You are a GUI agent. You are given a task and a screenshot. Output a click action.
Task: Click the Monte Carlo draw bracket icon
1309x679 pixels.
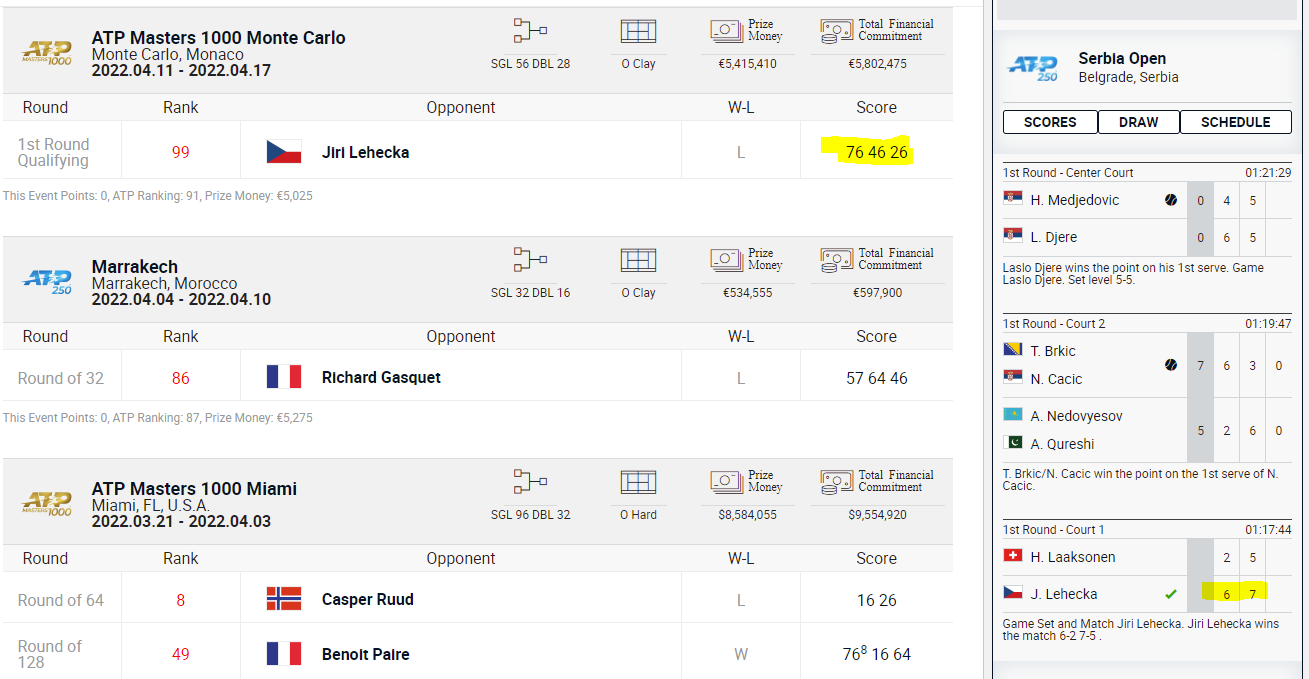530,31
